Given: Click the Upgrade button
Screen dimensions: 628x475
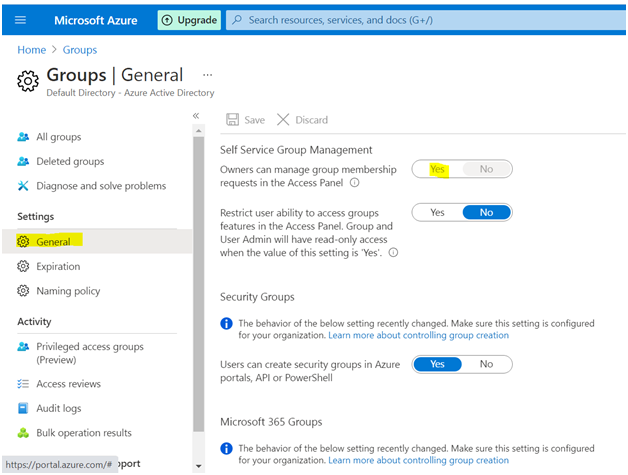Looking at the screenshot, I should 189,20.
